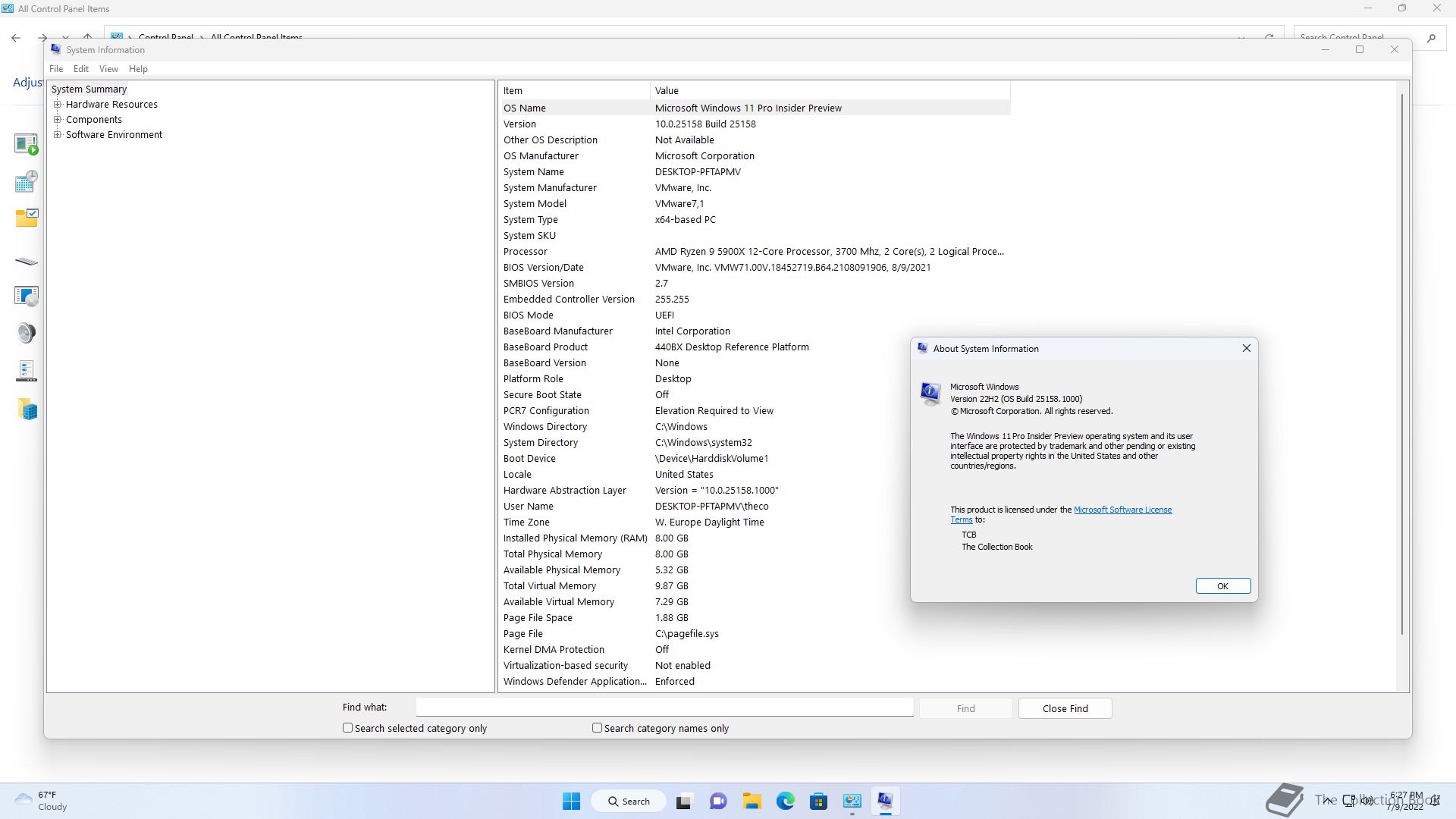Open AutoPlay icon in Control Panel window
This screenshot has width=1456, height=819.
tap(27, 144)
